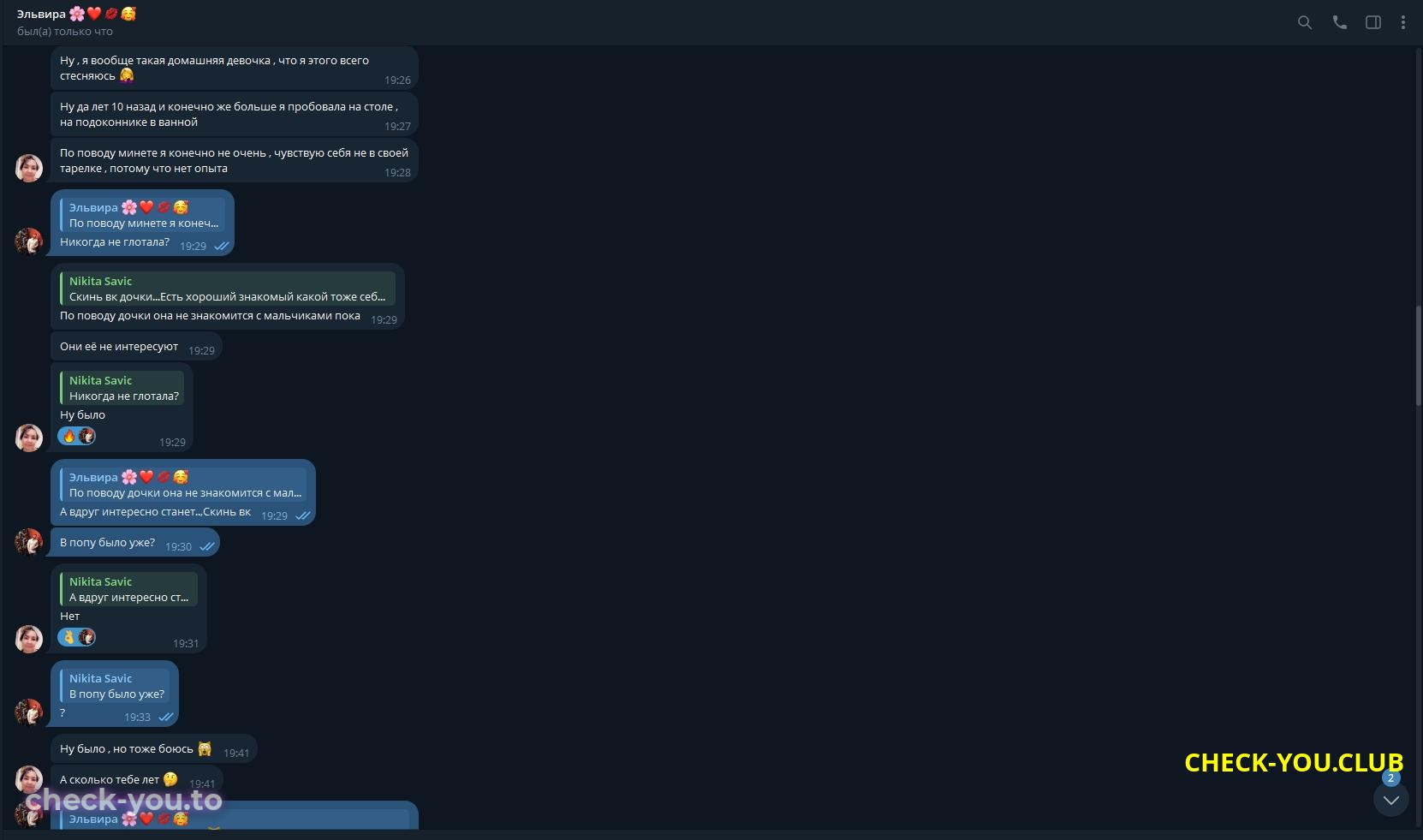Open sender avatar beside the 19:30 message

pos(29,542)
